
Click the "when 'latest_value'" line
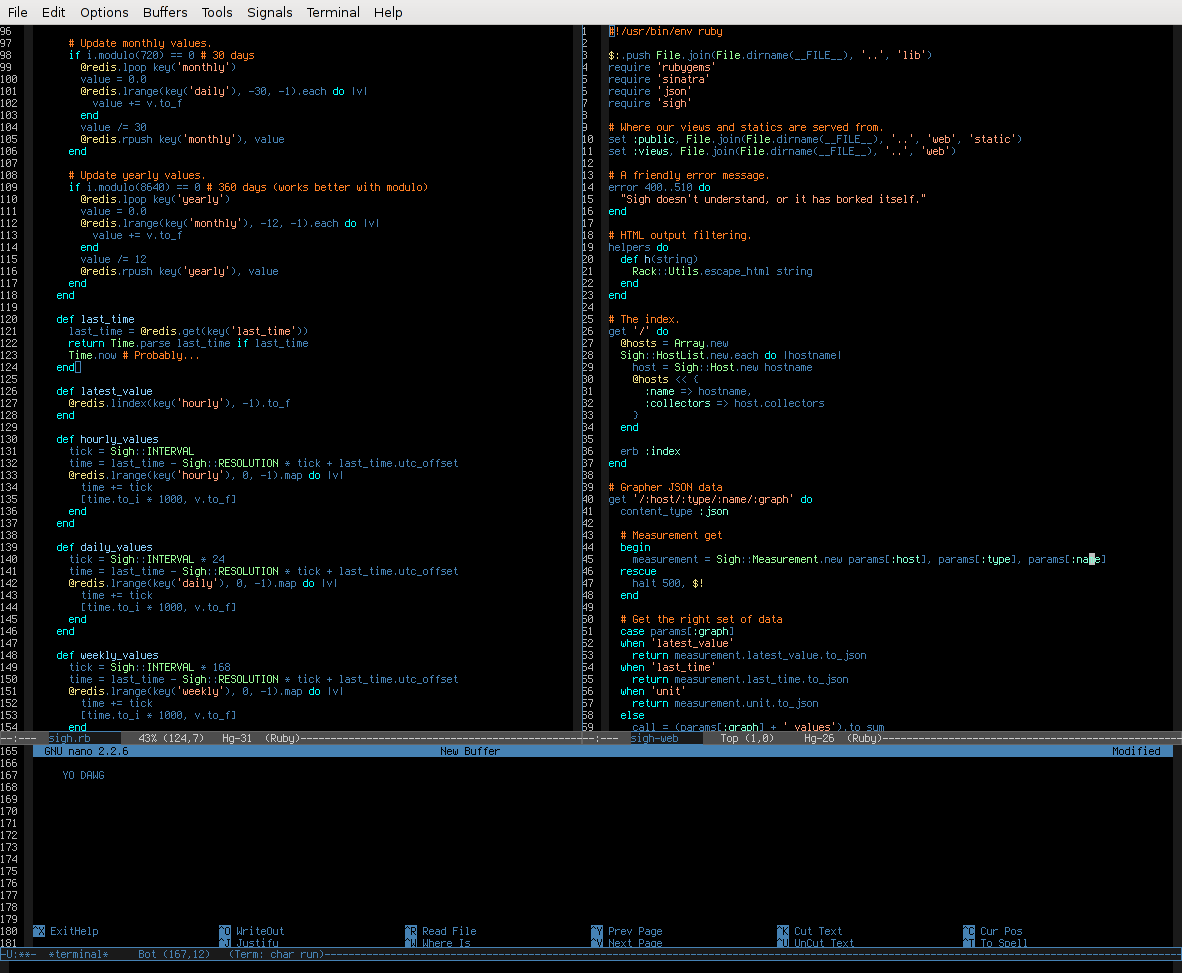(677, 643)
